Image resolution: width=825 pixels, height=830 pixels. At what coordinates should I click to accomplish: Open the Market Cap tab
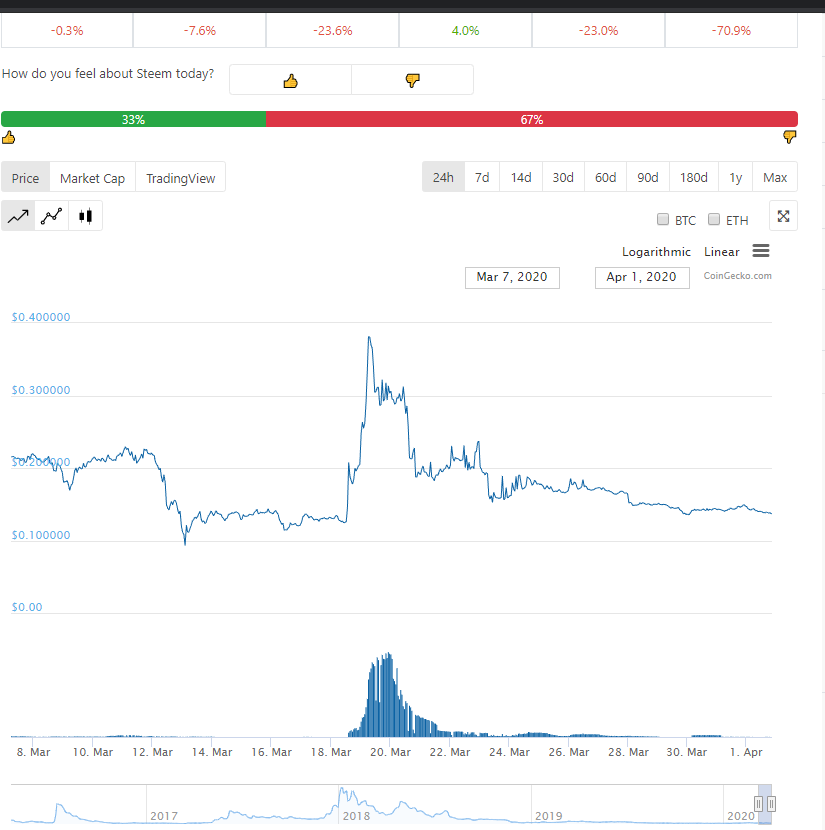(93, 178)
